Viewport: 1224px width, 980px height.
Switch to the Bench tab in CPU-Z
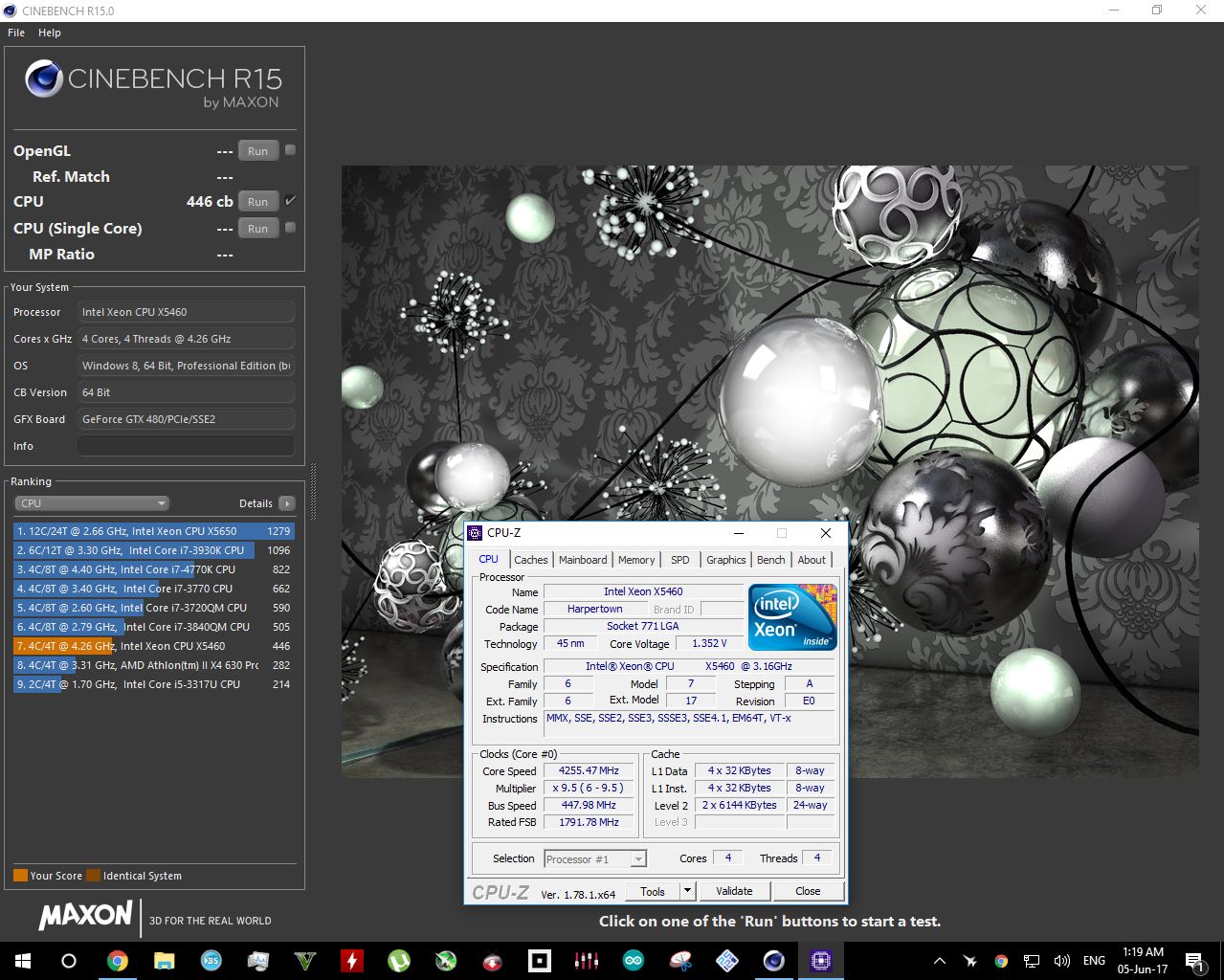(771, 560)
